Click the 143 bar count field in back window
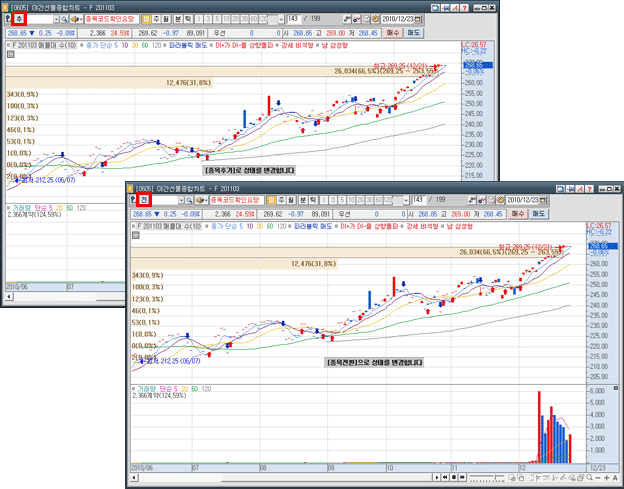The height and width of the screenshot is (489, 624). (293, 18)
